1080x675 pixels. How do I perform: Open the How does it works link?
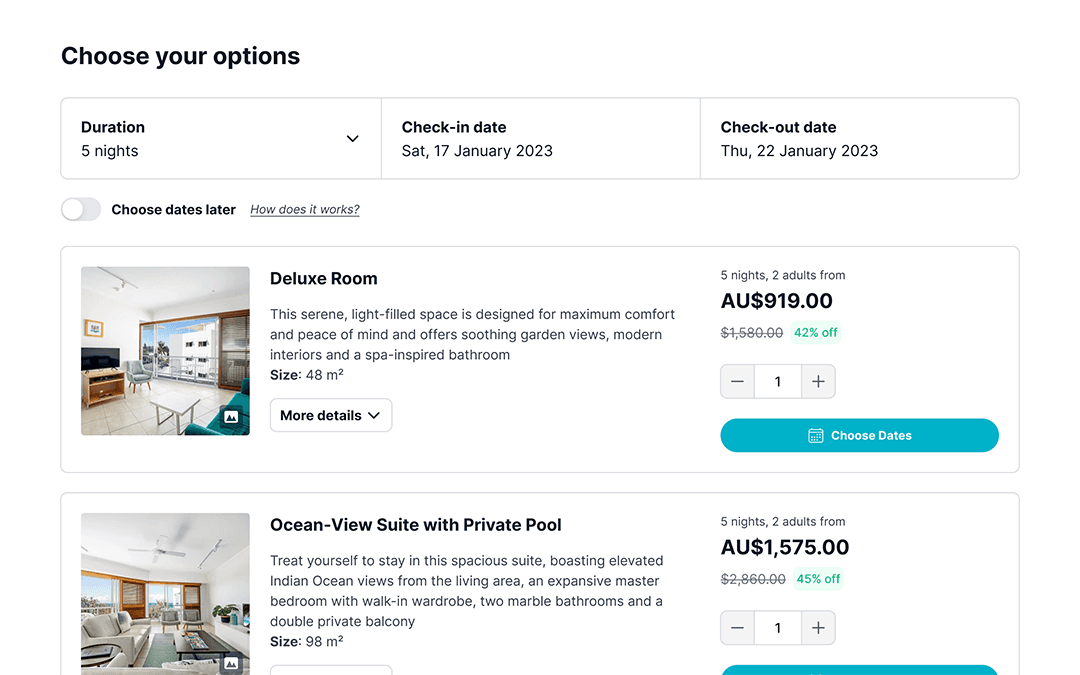pyautogui.click(x=304, y=209)
